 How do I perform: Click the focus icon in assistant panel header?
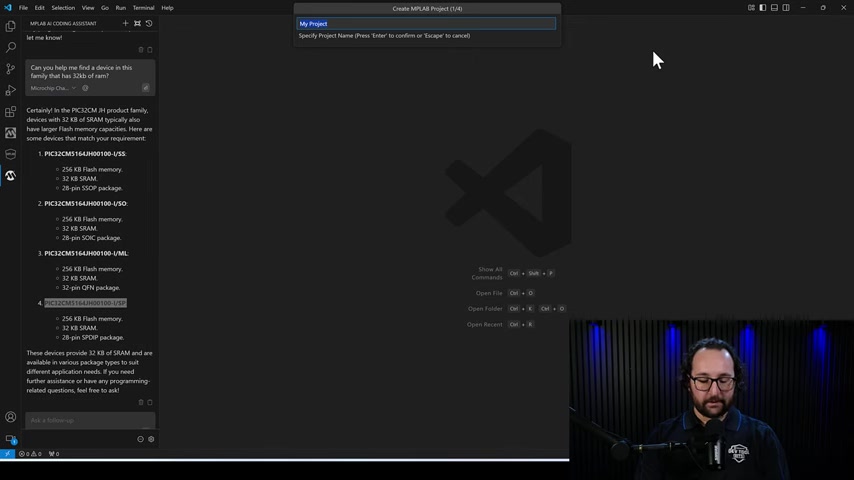pos(137,23)
